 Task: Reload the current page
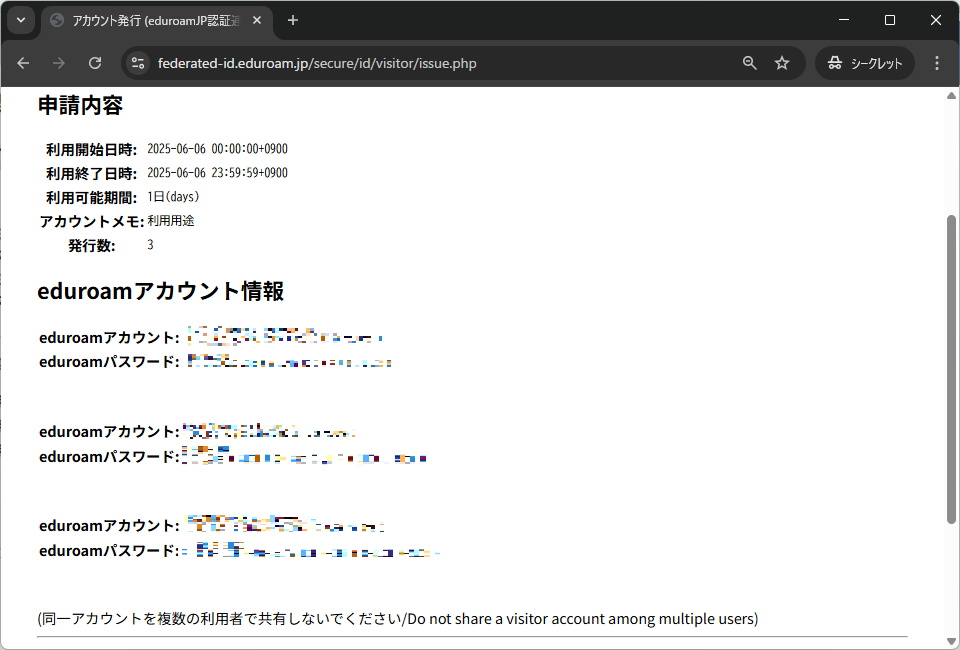[95, 63]
